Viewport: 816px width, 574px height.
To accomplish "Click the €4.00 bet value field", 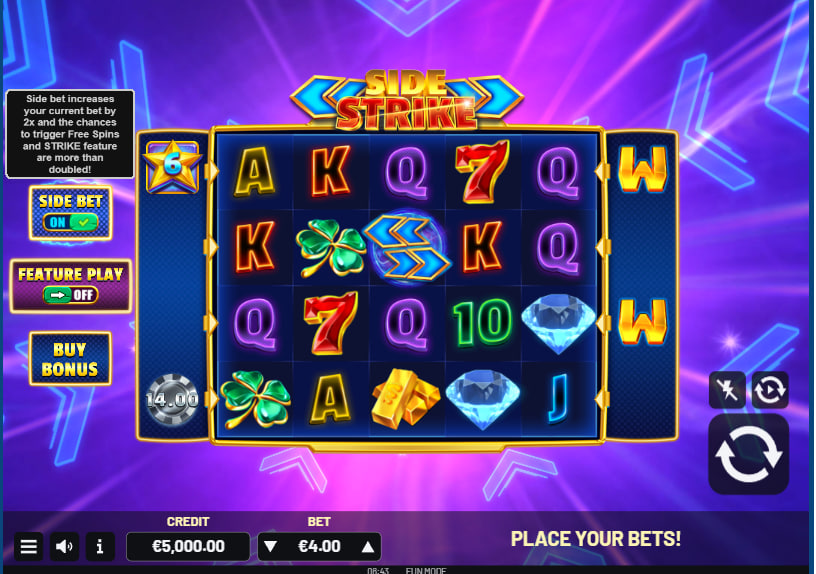I will pos(319,546).
